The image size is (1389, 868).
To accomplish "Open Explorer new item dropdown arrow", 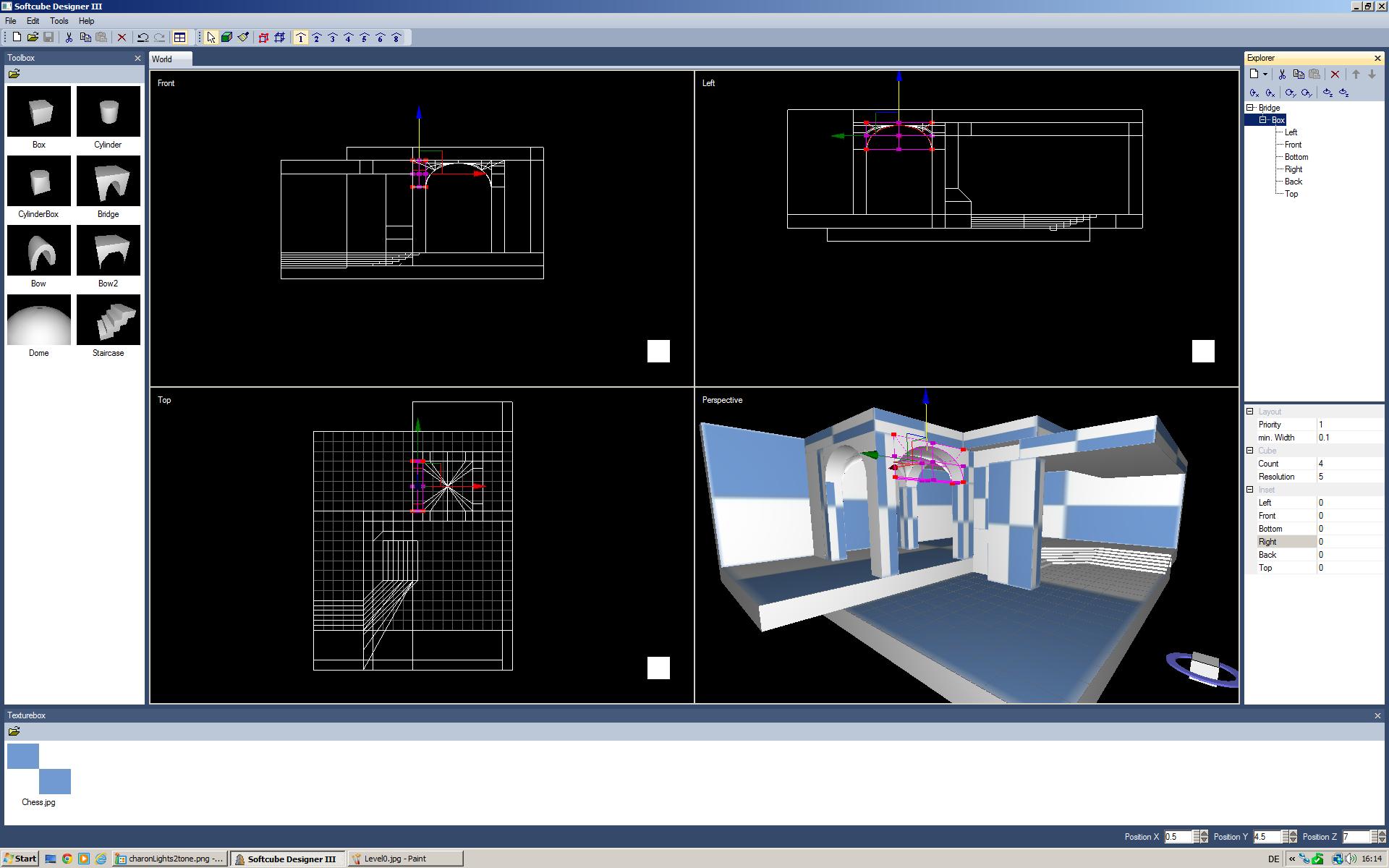I will [1265, 75].
